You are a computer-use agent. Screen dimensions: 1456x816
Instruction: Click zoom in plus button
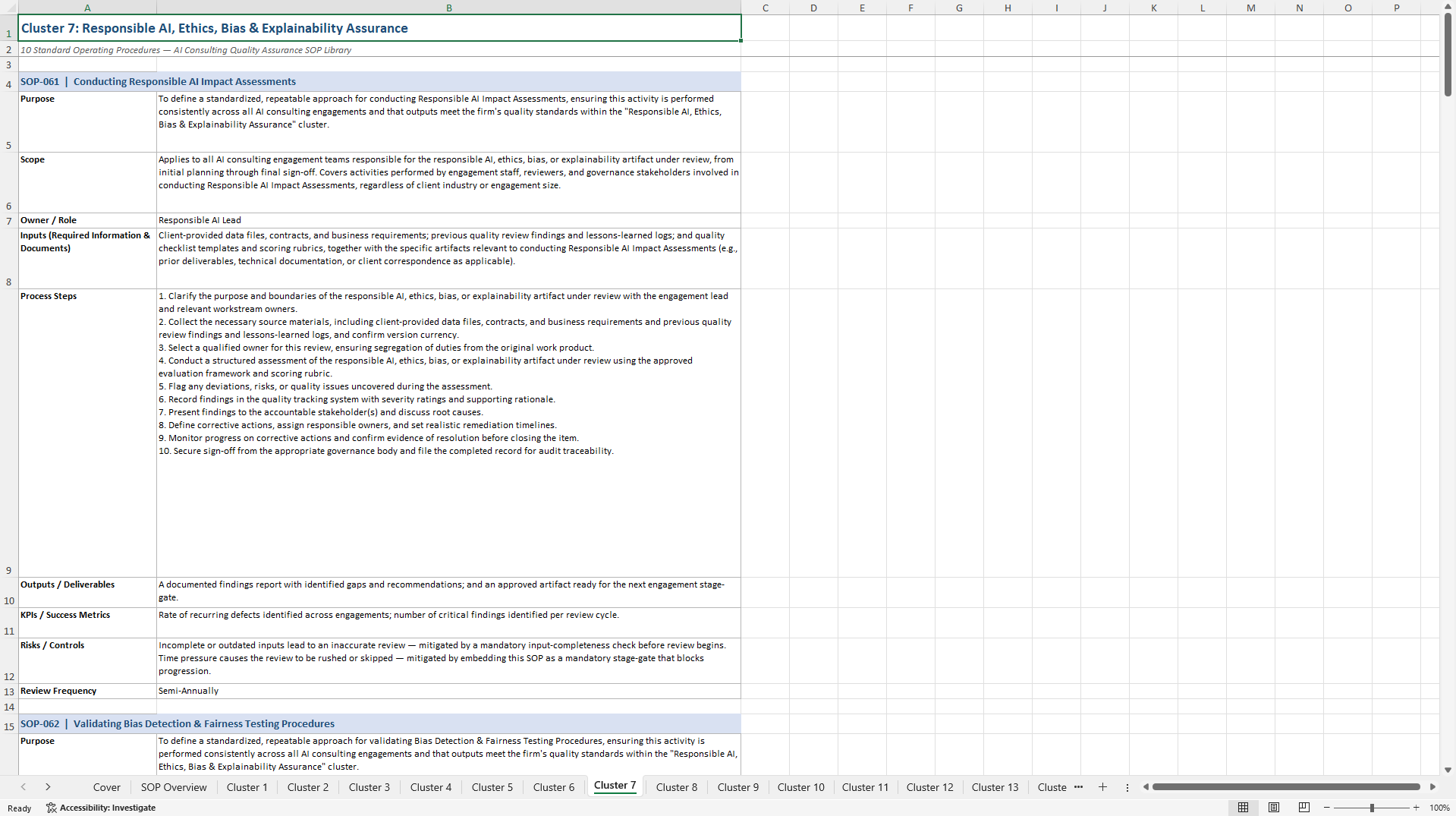1416,808
